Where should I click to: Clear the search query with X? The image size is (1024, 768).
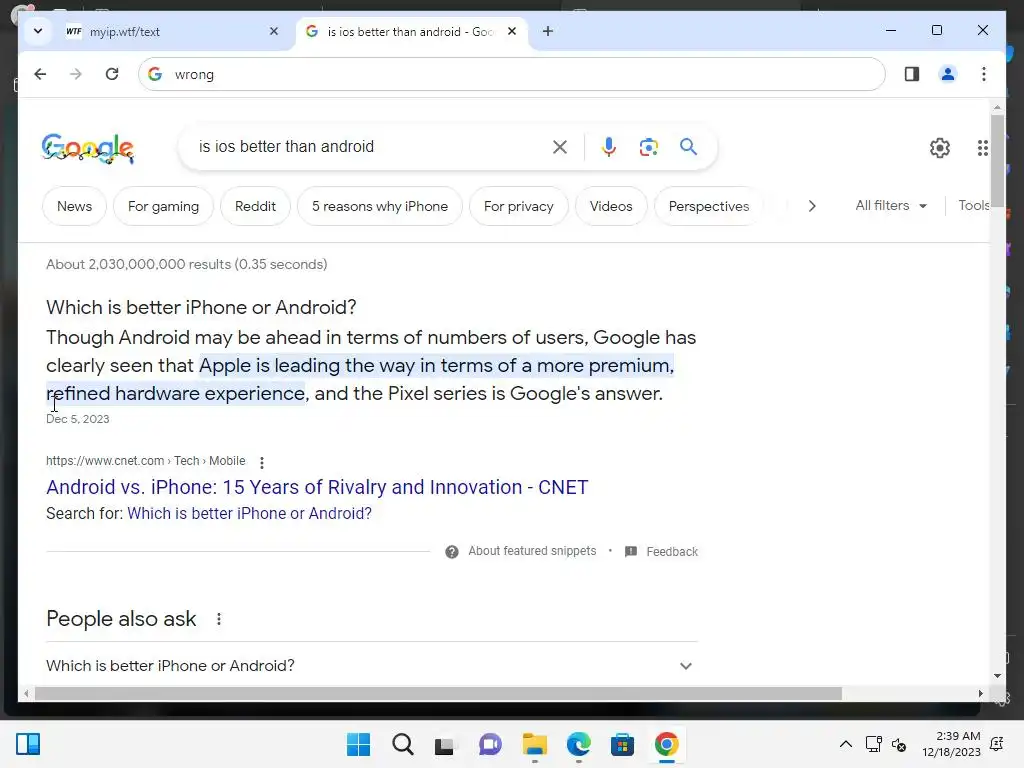[x=560, y=147]
